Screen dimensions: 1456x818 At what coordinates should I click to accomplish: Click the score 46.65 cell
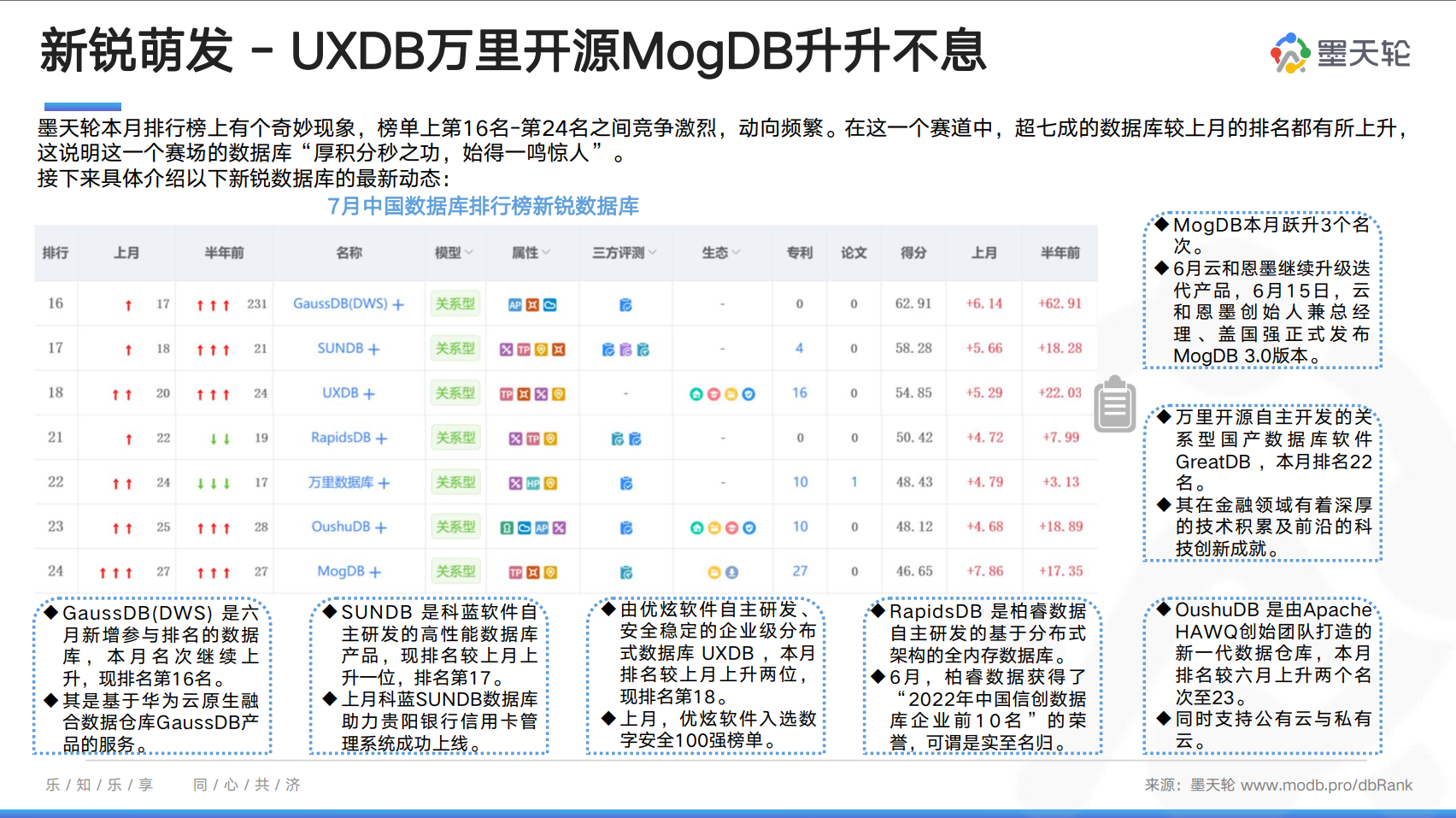pos(914,571)
